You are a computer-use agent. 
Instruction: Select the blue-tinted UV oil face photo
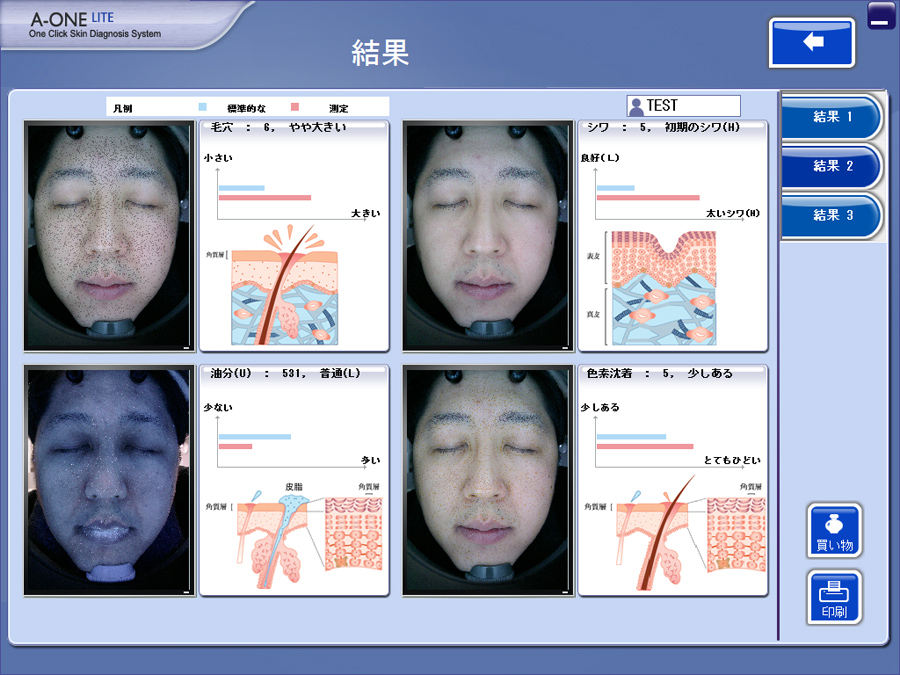tap(109, 480)
